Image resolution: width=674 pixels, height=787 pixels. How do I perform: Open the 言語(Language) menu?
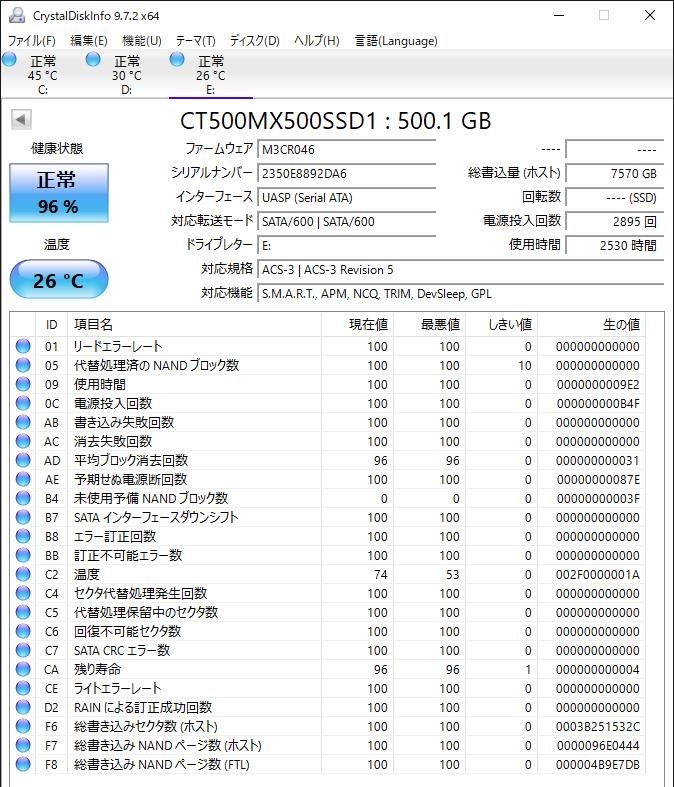click(396, 41)
